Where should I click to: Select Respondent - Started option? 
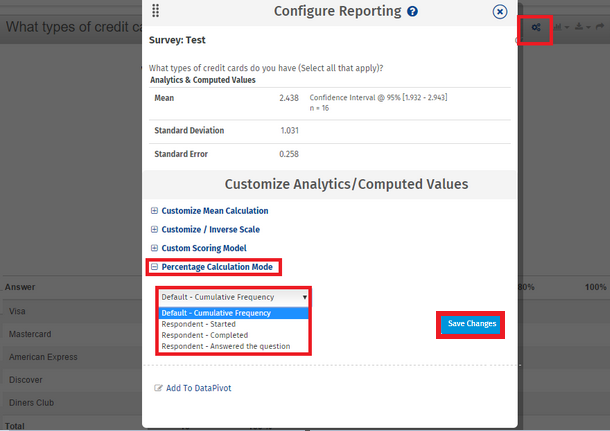(199, 324)
